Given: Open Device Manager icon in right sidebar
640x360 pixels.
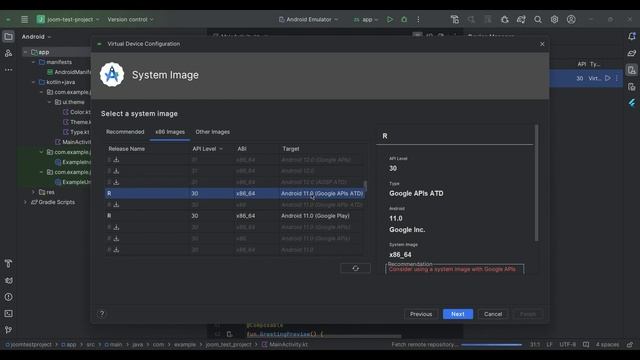Looking at the screenshot, I should (632, 70).
